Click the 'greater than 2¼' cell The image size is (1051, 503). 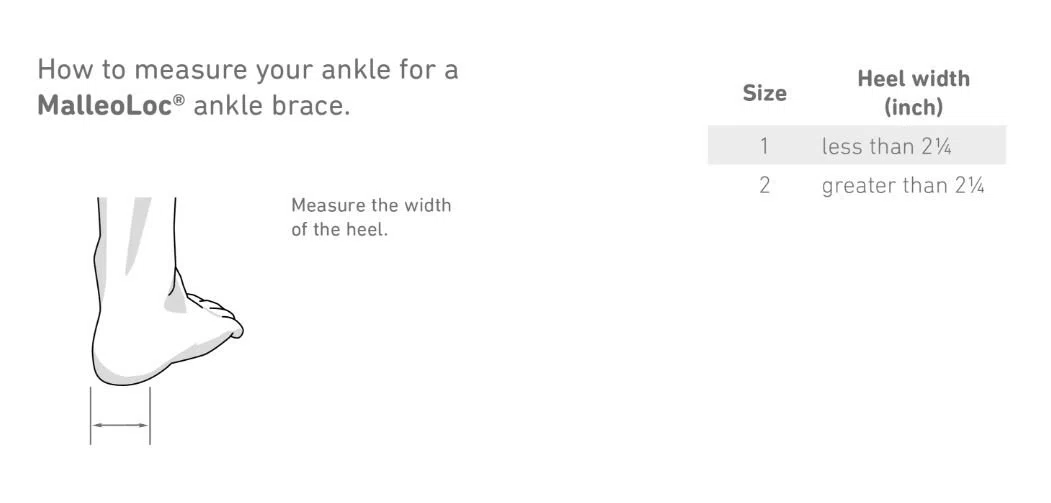903,186
